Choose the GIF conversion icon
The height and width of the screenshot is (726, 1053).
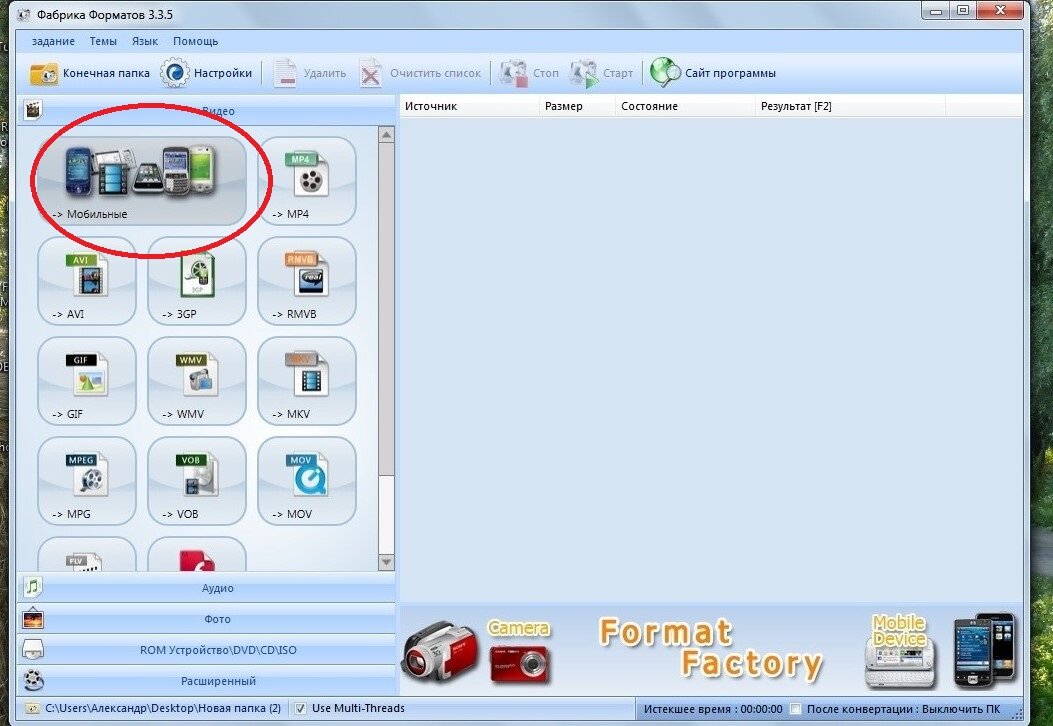pyautogui.click(x=87, y=381)
